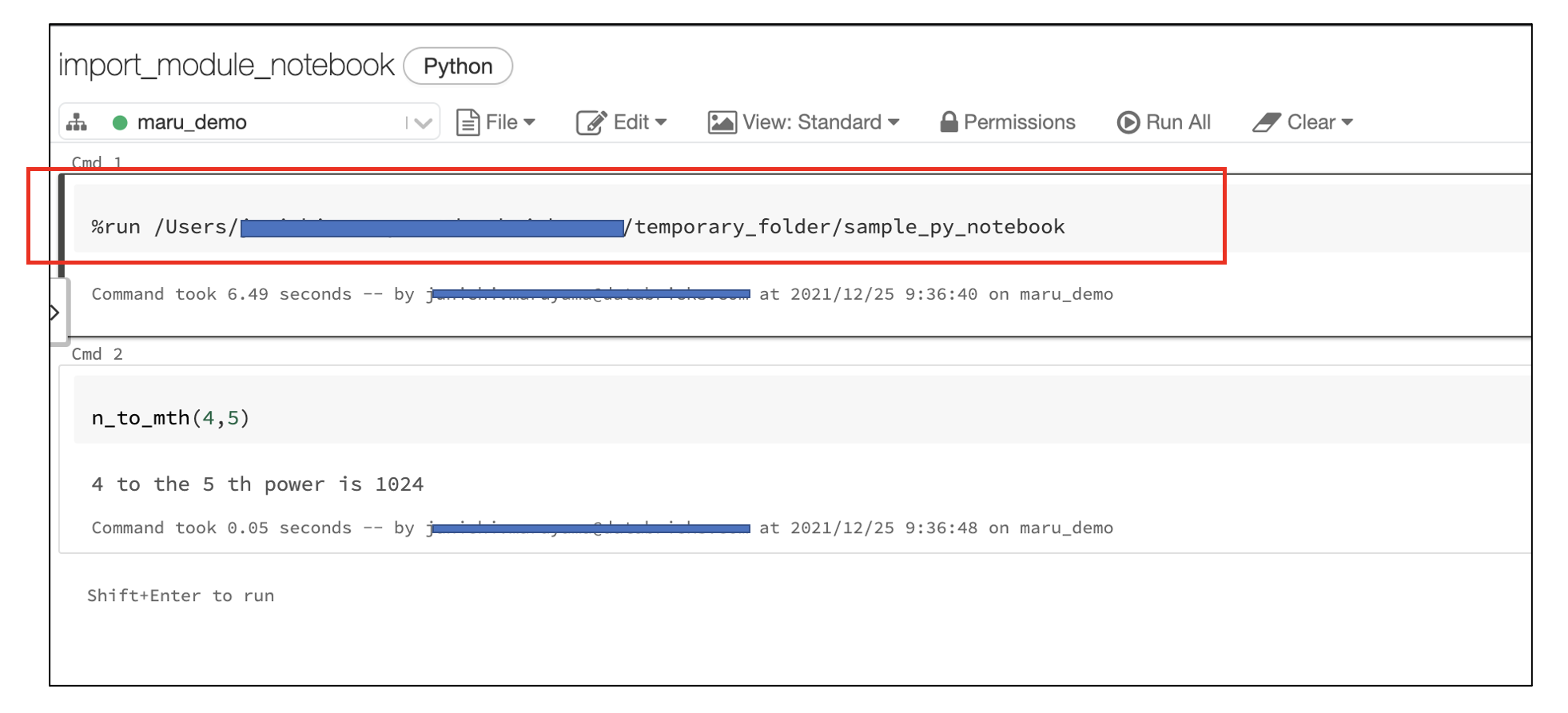Viewport: 1568px width, 713px height.
Task: Click the Permissions lock icon
Action: tap(949, 122)
